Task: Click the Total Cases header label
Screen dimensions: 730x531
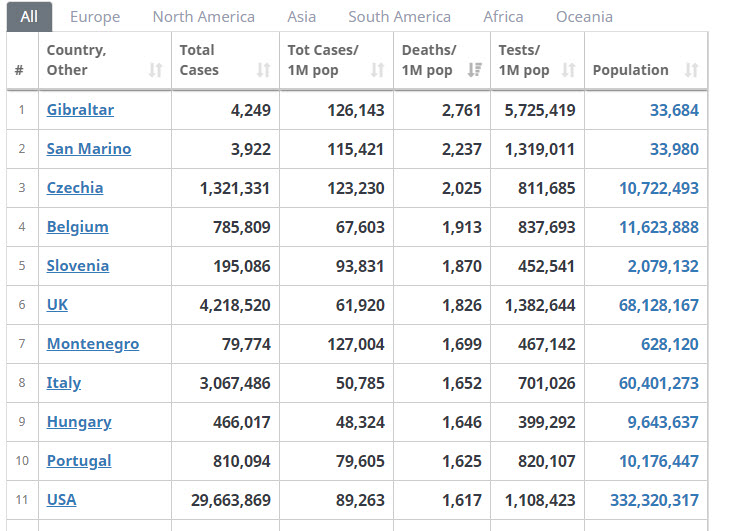Action: click(x=199, y=60)
